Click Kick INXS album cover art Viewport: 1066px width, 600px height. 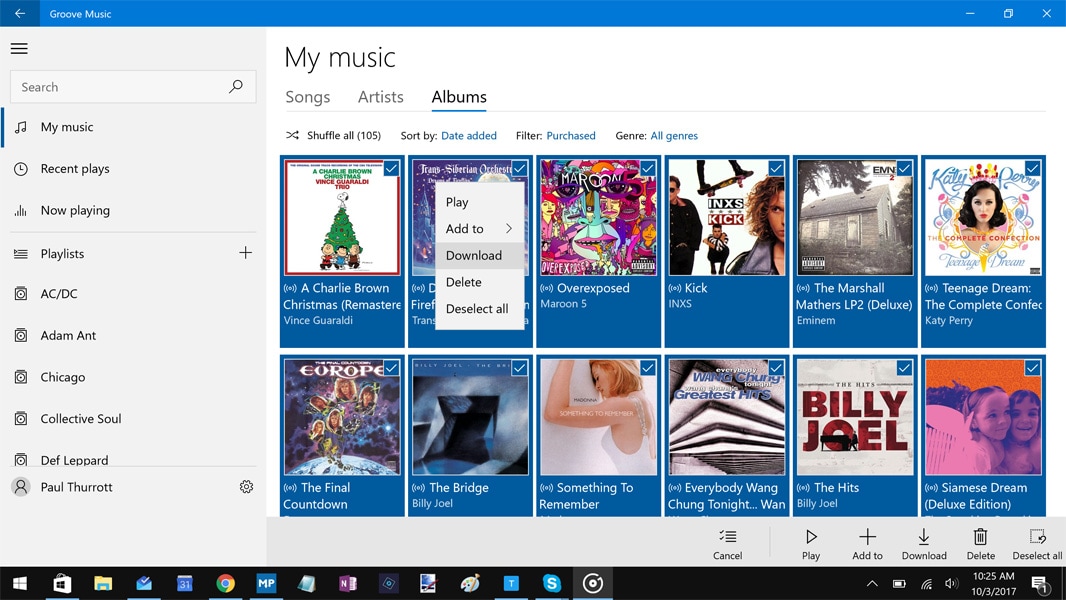click(726, 217)
